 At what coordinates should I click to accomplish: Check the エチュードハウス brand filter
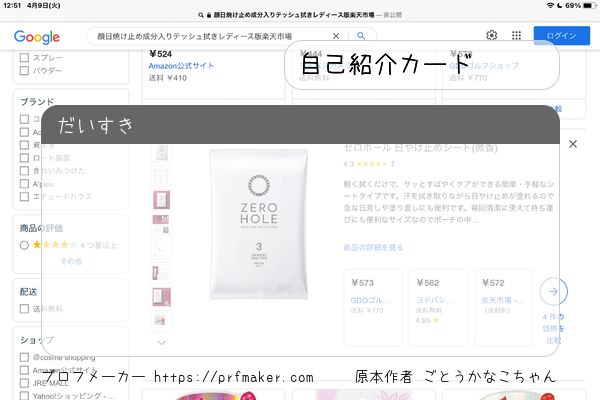pyautogui.click(x=24, y=196)
